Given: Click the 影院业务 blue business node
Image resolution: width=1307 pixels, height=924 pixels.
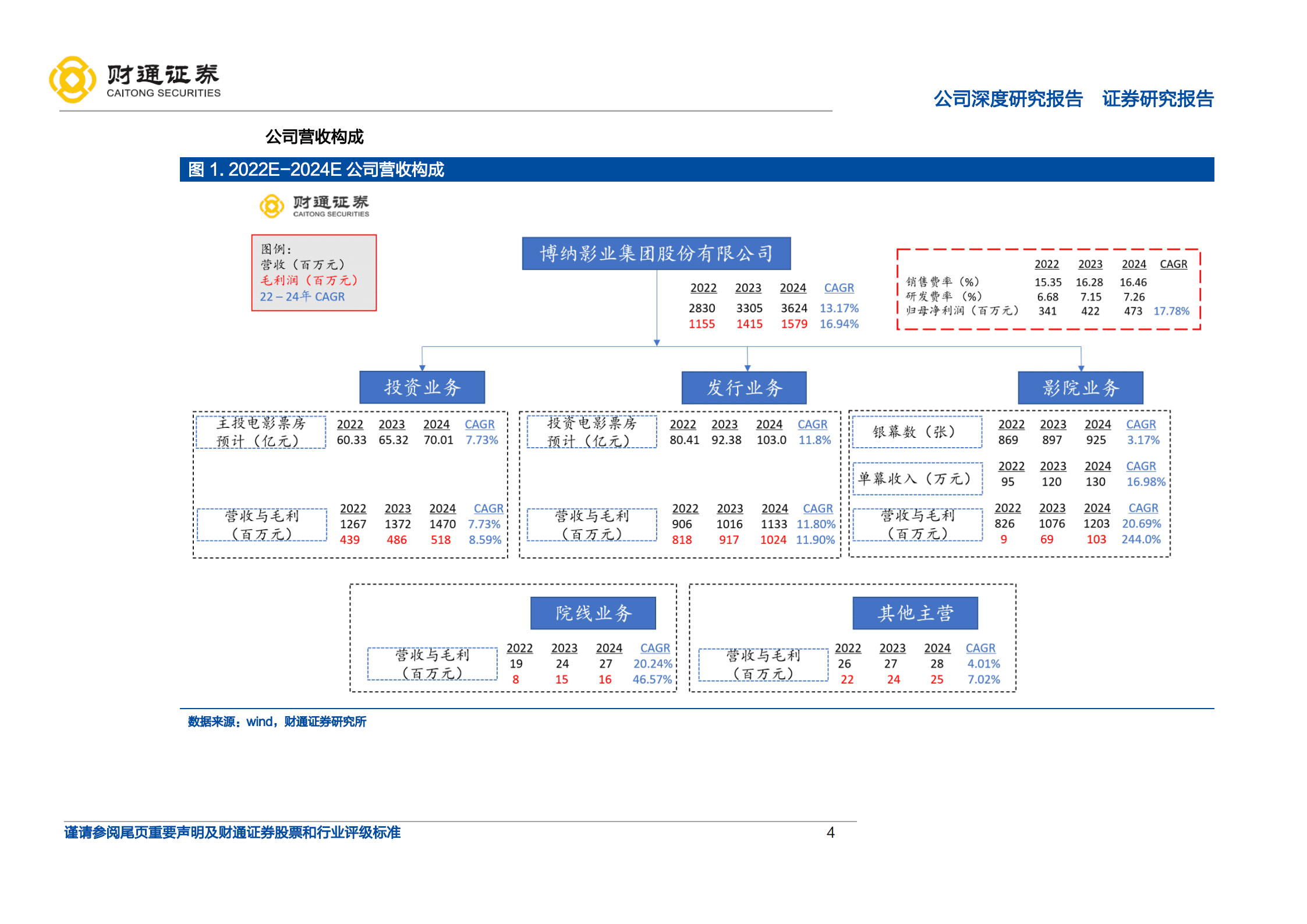Looking at the screenshot, I should coord(1080,387).
